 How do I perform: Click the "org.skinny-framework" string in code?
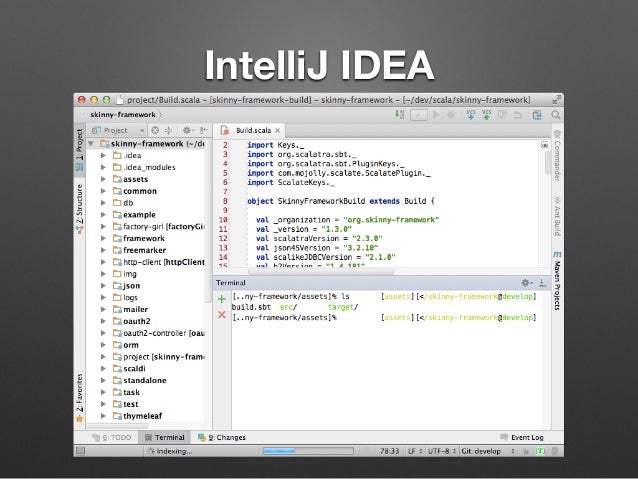coord(391,220)
